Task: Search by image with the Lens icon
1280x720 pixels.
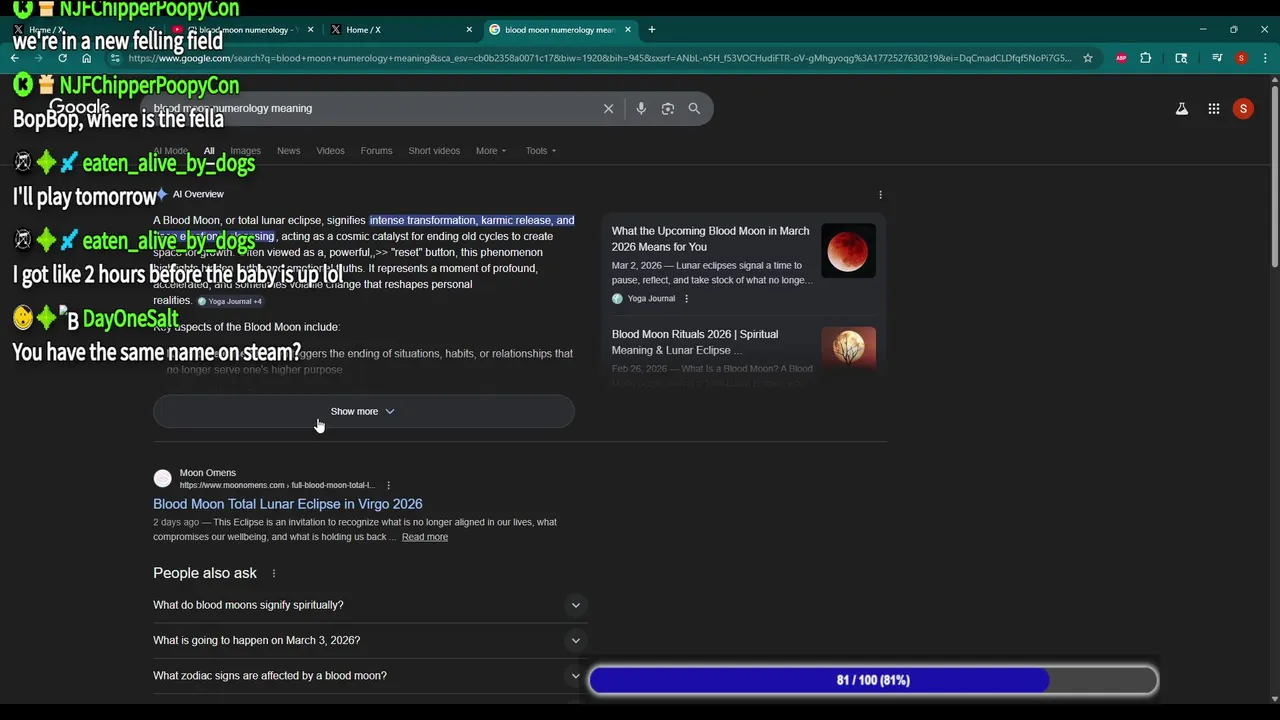Action: click(668, 108)
